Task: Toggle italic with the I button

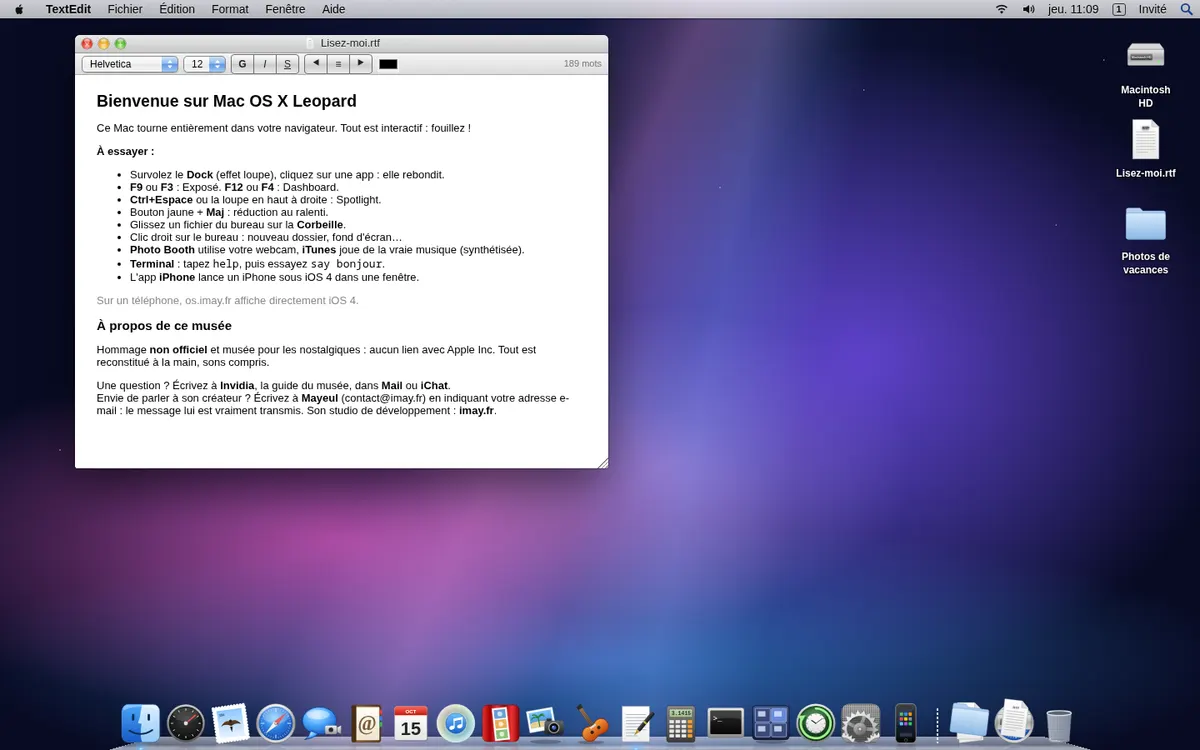Action: [x=265, y=64]
